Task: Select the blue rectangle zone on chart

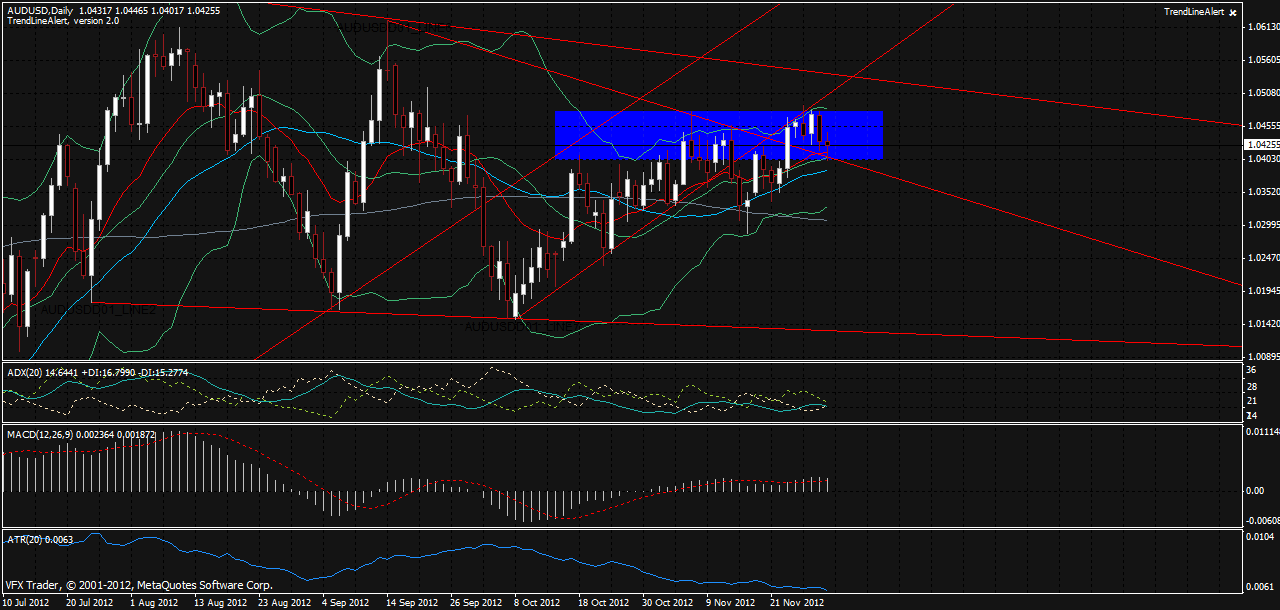Action: click(718, 135)
